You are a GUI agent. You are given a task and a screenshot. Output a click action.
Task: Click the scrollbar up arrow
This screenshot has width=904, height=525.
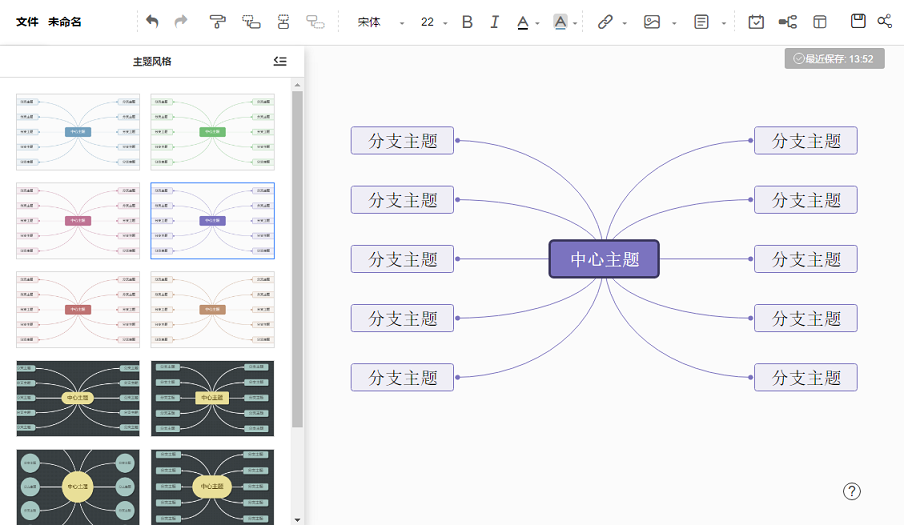(297, 85)
